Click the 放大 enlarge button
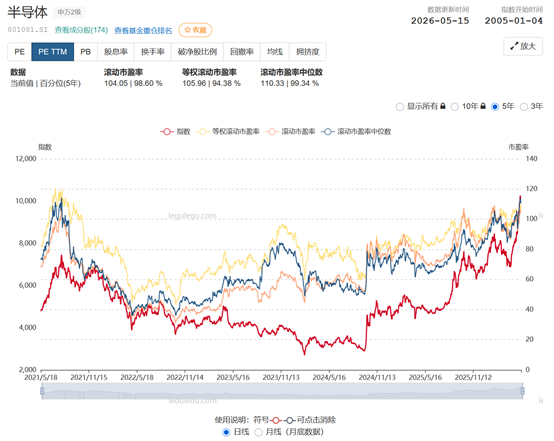 point(523,46)
